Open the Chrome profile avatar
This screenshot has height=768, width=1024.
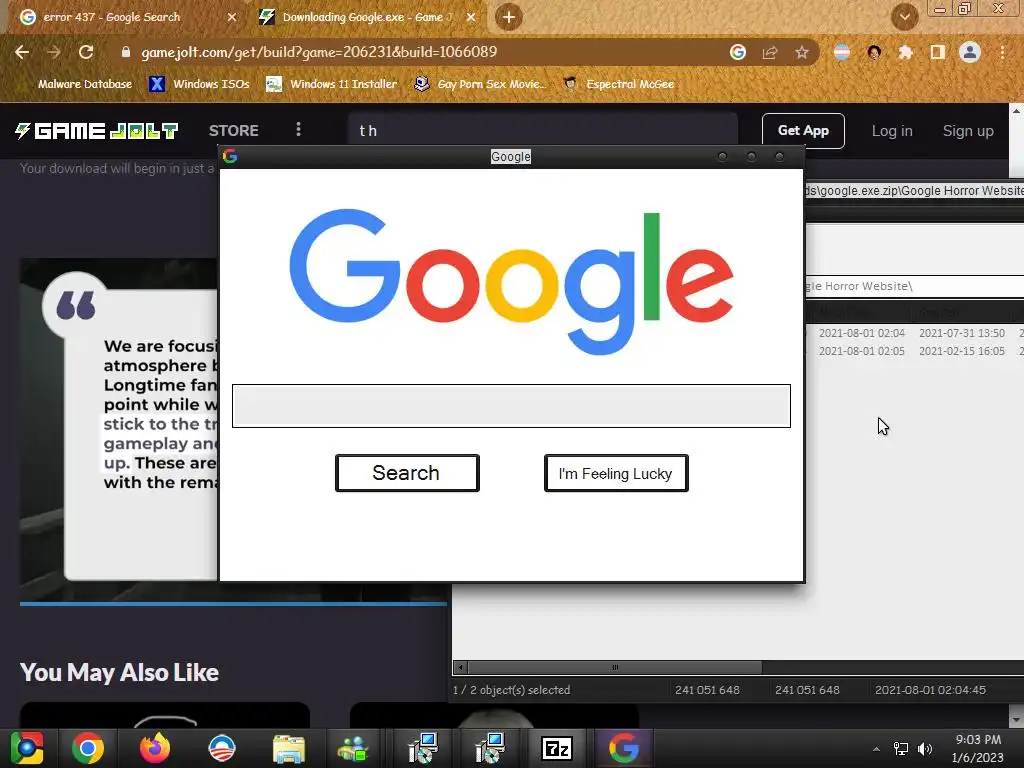click(970, 52)
